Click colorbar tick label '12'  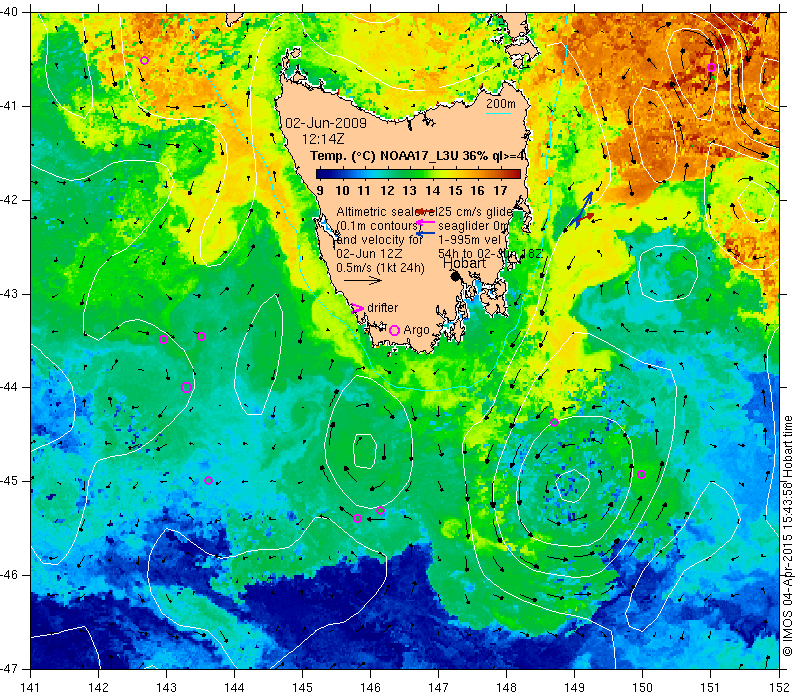tap(387, 191)
